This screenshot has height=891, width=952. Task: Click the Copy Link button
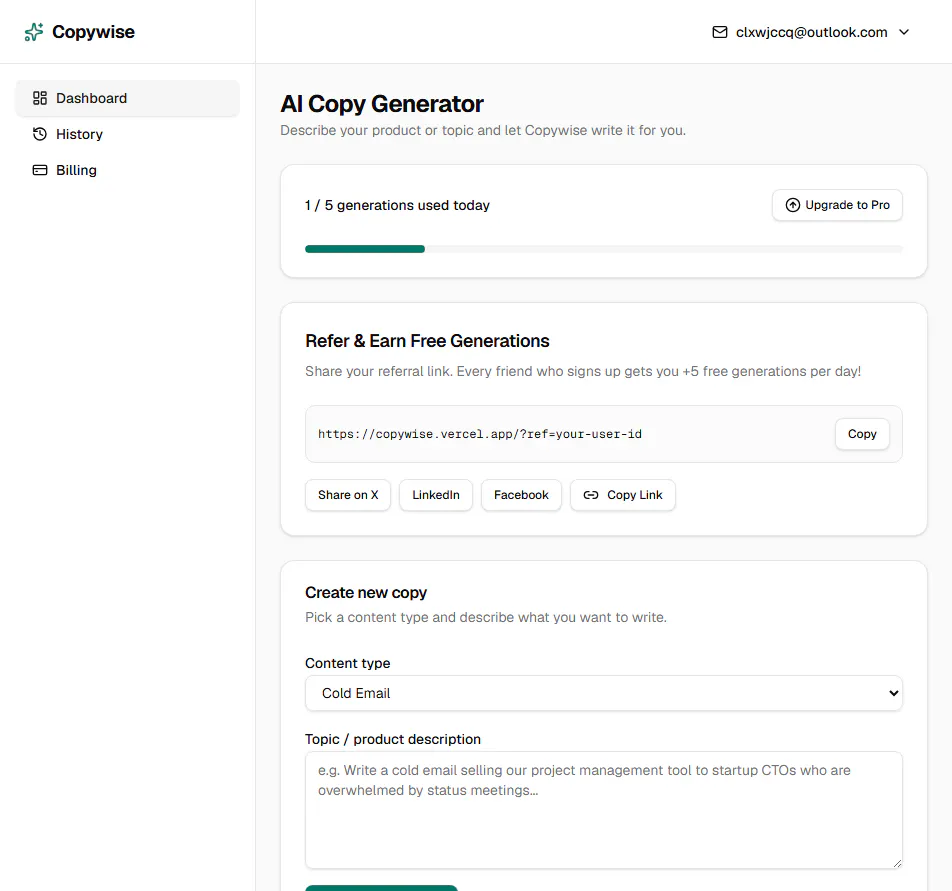(x=623, y=495)
